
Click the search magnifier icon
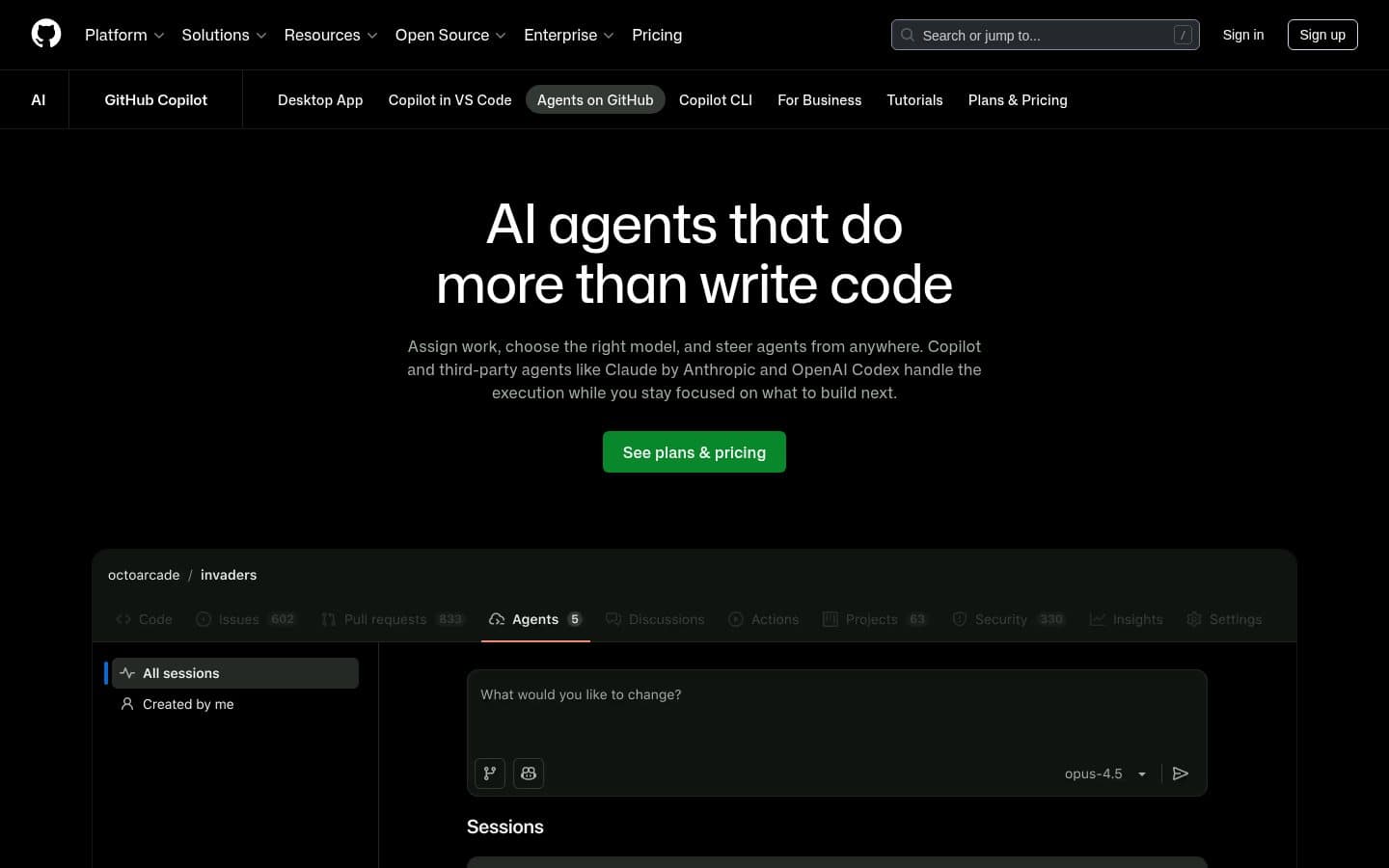click(x=908, y=35)
